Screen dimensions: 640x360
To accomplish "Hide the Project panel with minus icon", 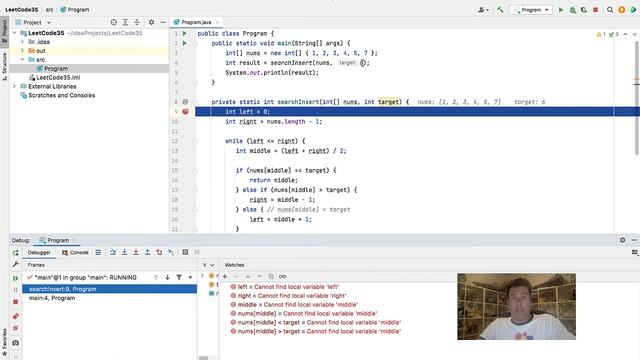I will point(162,22).
